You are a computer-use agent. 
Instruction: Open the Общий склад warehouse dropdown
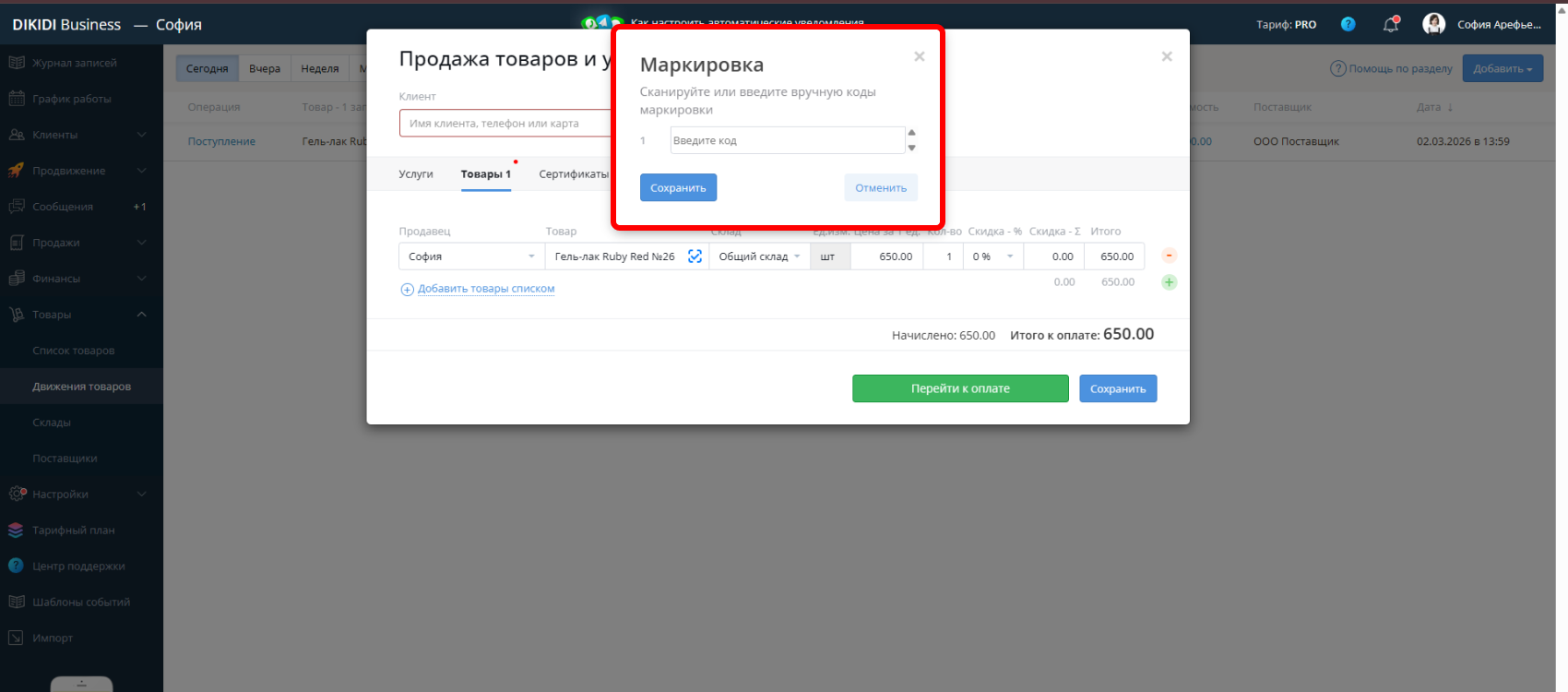tap(759, 257)
